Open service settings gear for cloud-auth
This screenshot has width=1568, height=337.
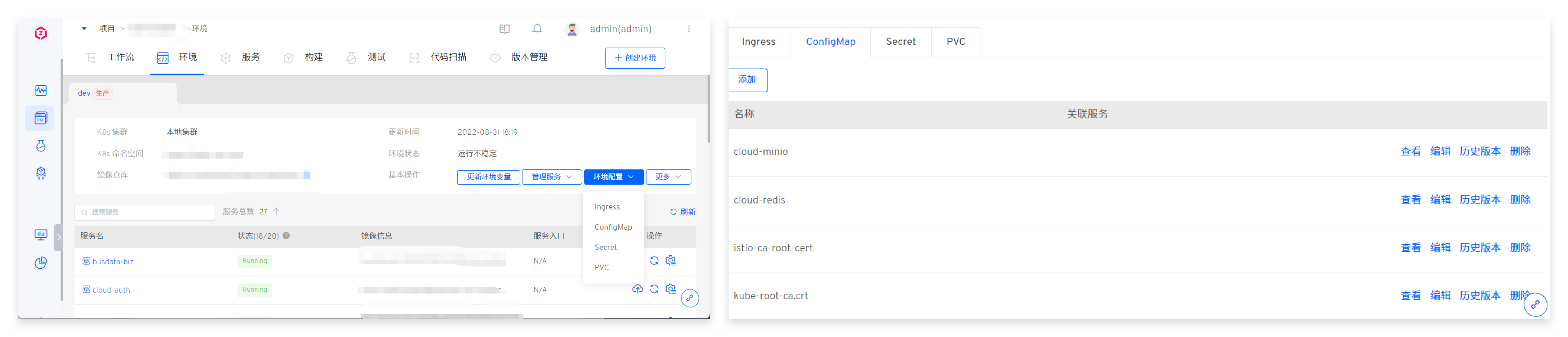coord(671,289)
